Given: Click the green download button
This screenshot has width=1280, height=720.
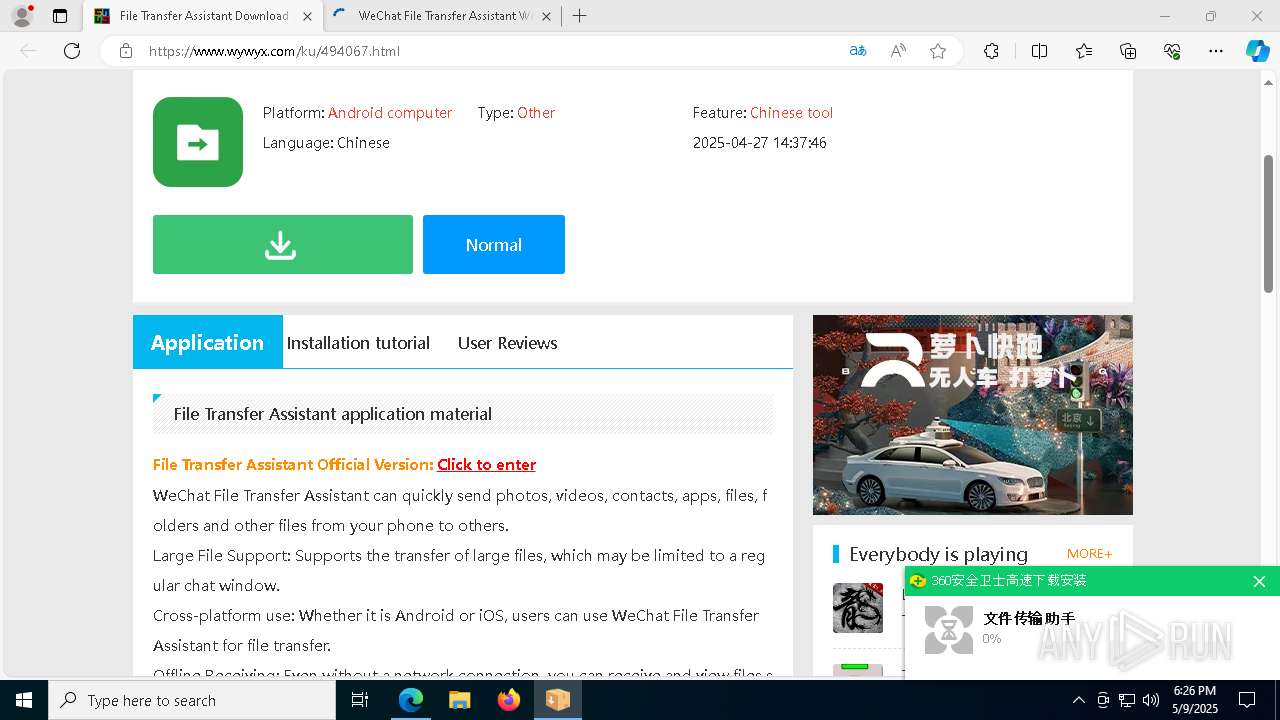Looking at the screenshot, I should pos(283,244).
